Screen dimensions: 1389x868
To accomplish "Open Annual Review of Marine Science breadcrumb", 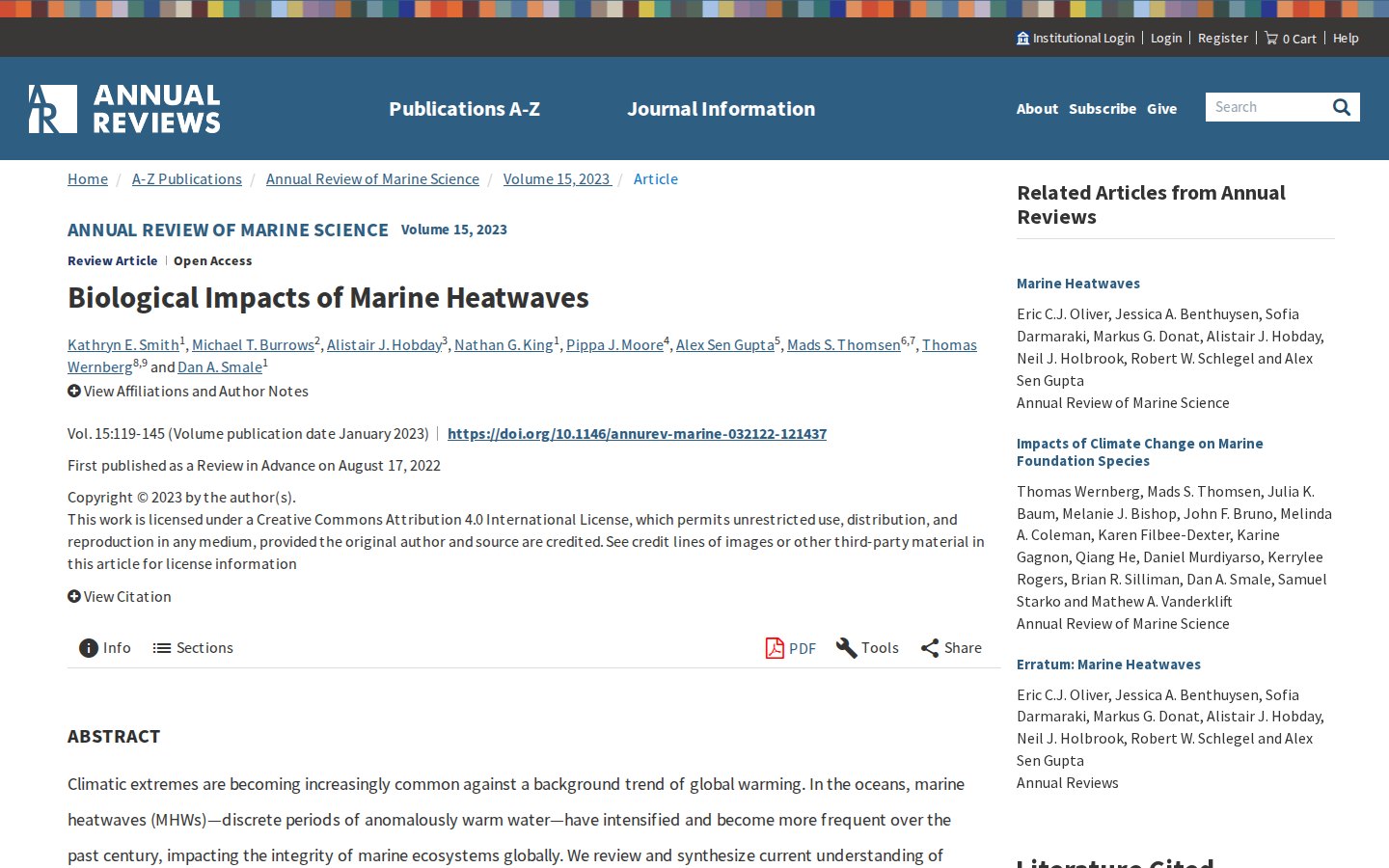I will tap(372, 179).
